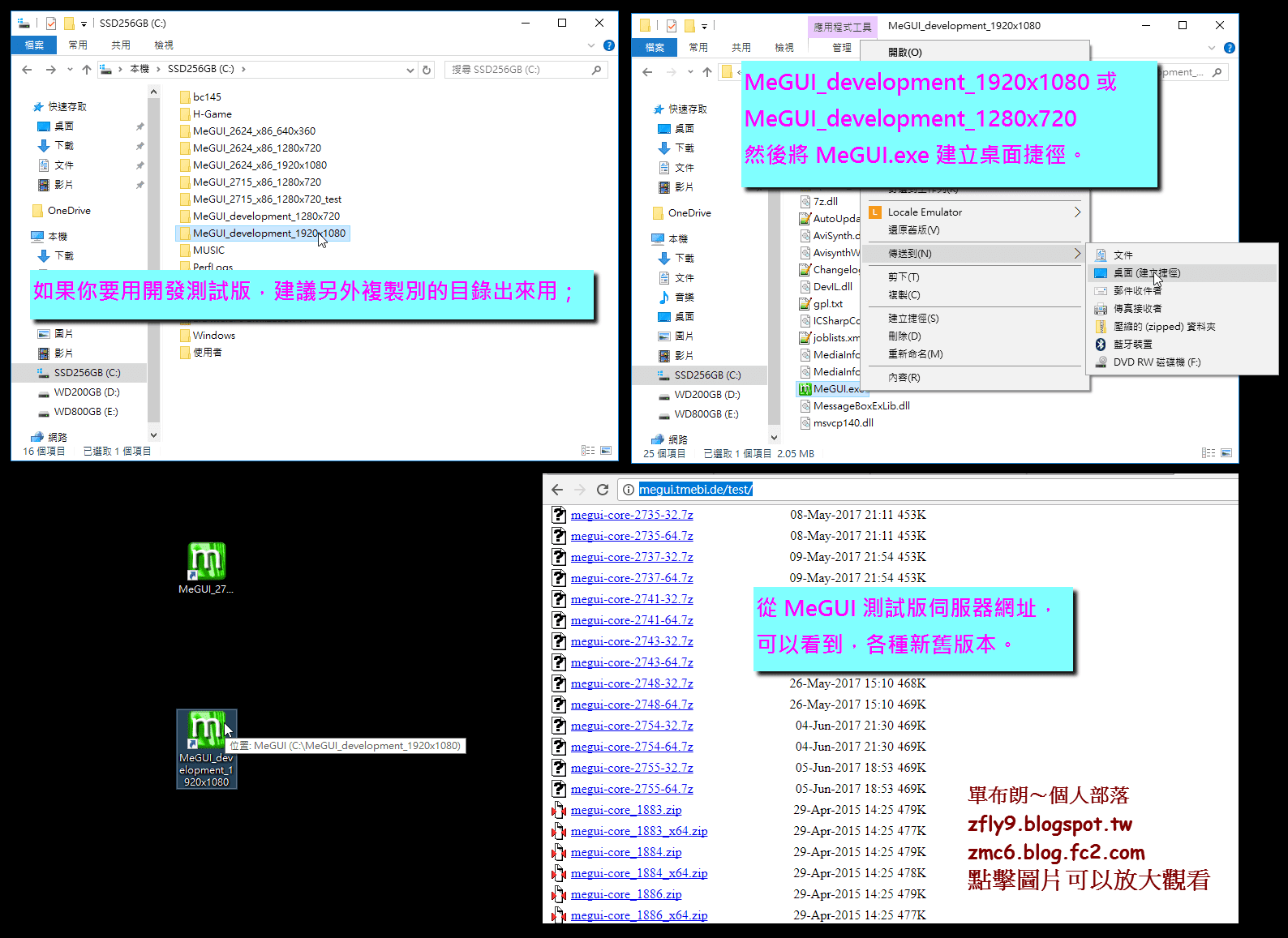This screenshot has height=938, width=1288.
Task: Click the Bluetooth device icon in Send-to submenu
Action: [x=1101, y=345]
